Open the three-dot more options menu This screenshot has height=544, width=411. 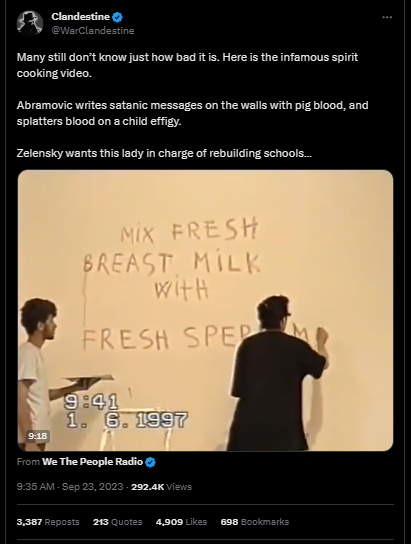click(387, 17)
